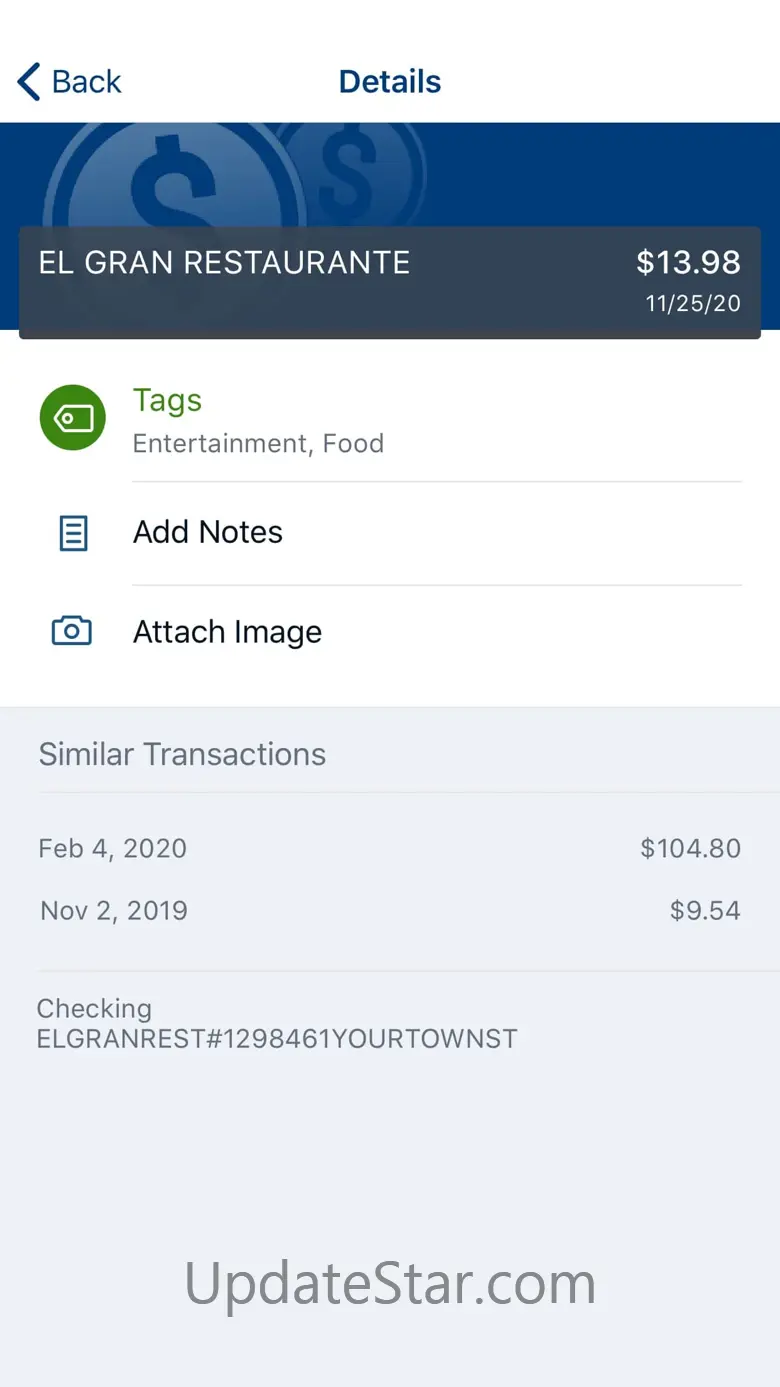The height and width of the screenshot is (1387, 780).
Task: Tap the EL GRAN RESTAURANTE merchant name
Action: 224,263
